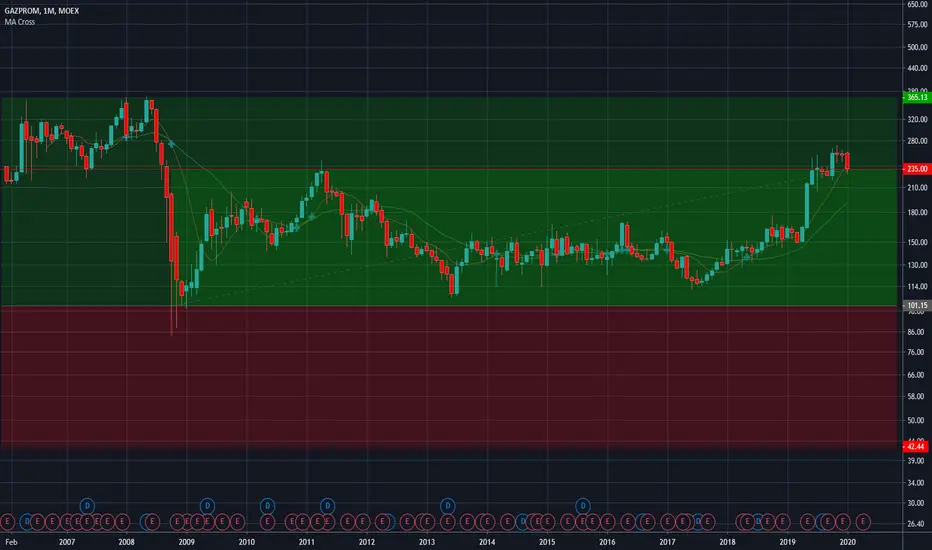932x550 pixels.
Task: Click the 2020 label on the time axis
Action: click(847, 542)
